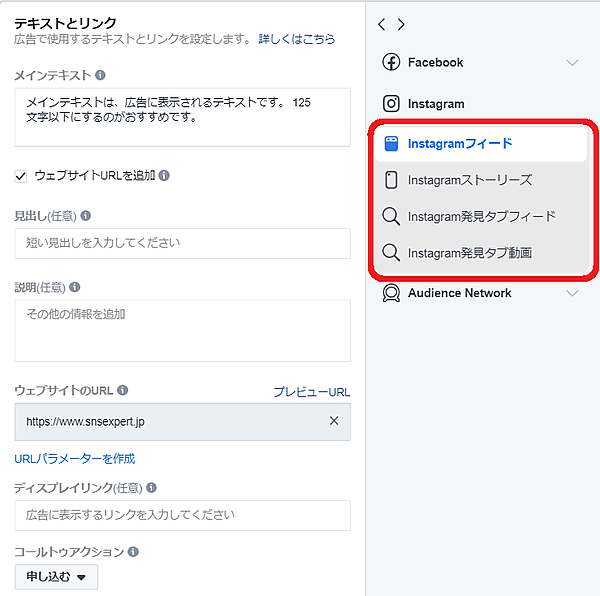Click the 見出し headline input field
This screenshot has height=596, width=600.
click(x=182, y=243)
